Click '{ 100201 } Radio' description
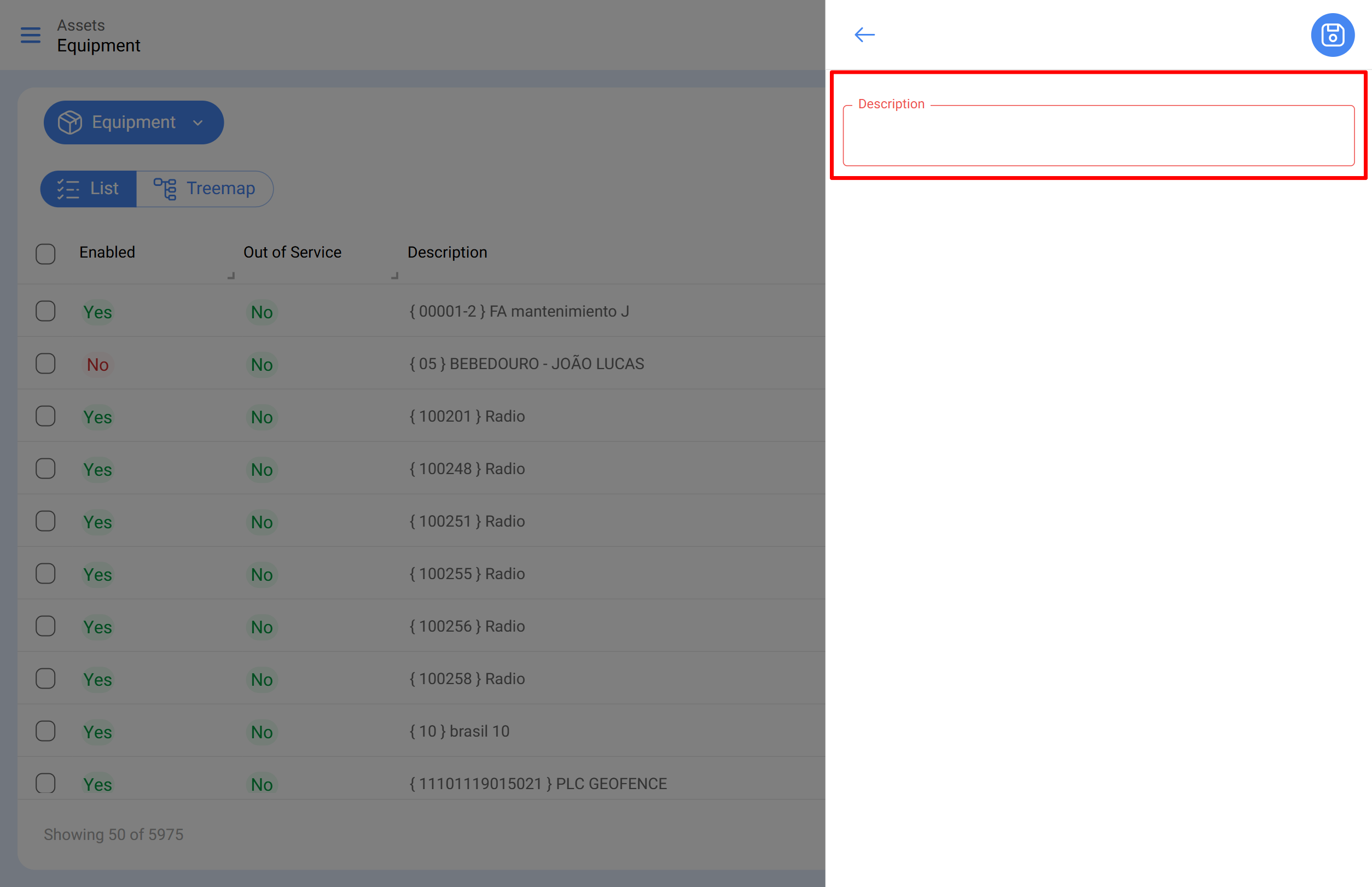Screen dimensions: 1372x887 (467, 416)
